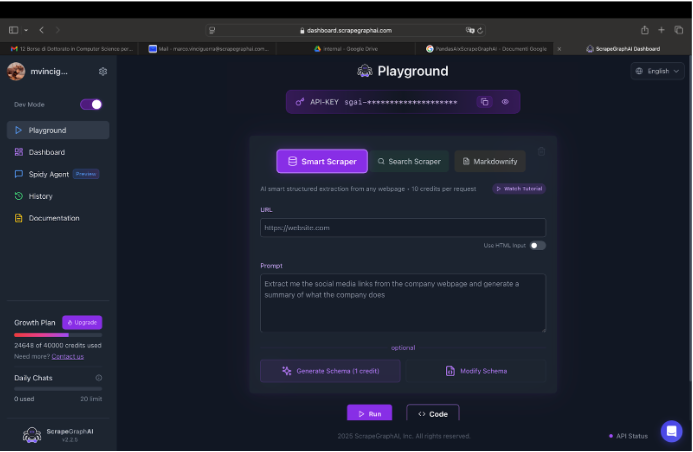Toggle the Use HTML Input switch

[537, 246]
